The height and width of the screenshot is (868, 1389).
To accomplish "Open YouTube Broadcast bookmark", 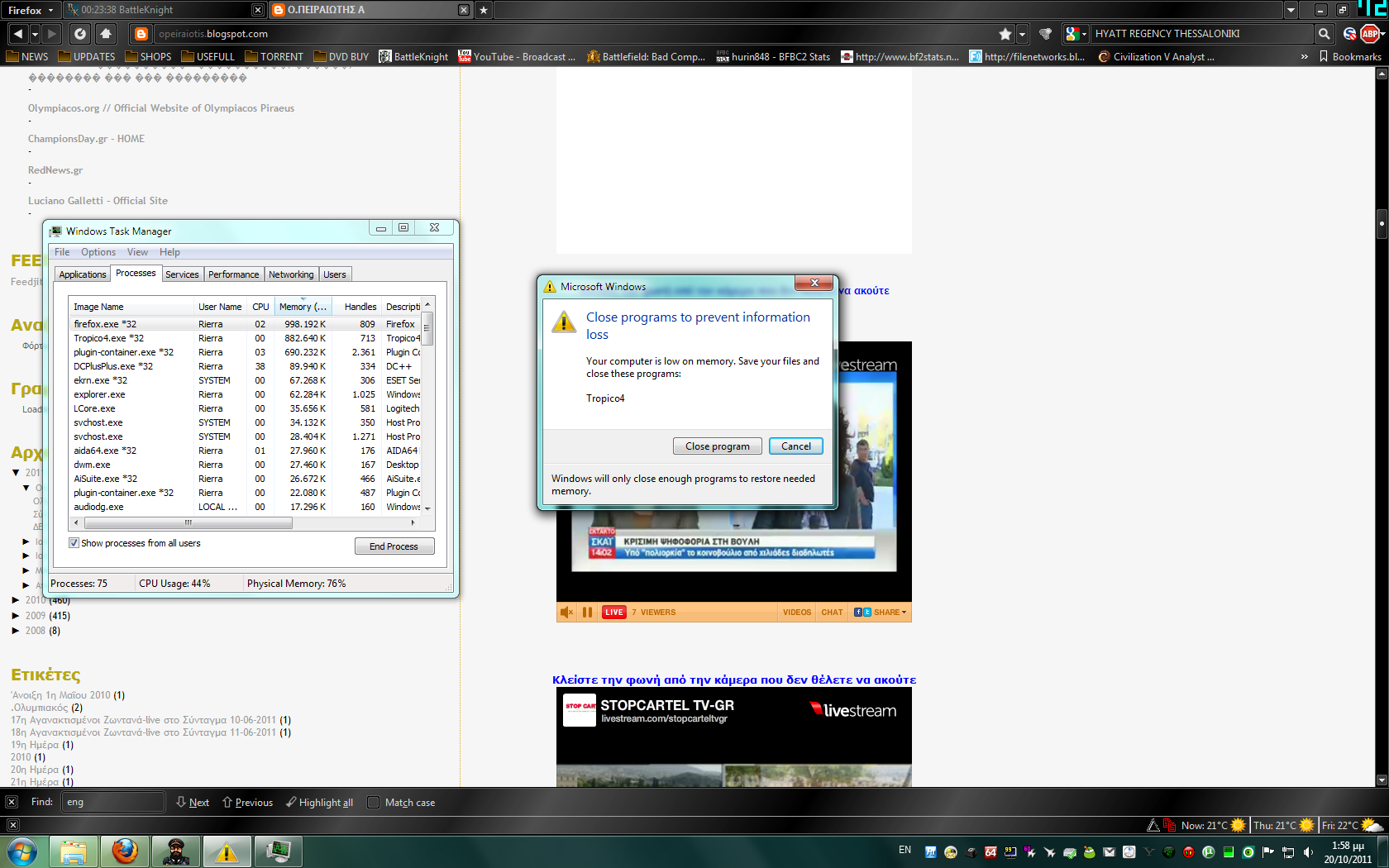I will [x=517, y=57].
